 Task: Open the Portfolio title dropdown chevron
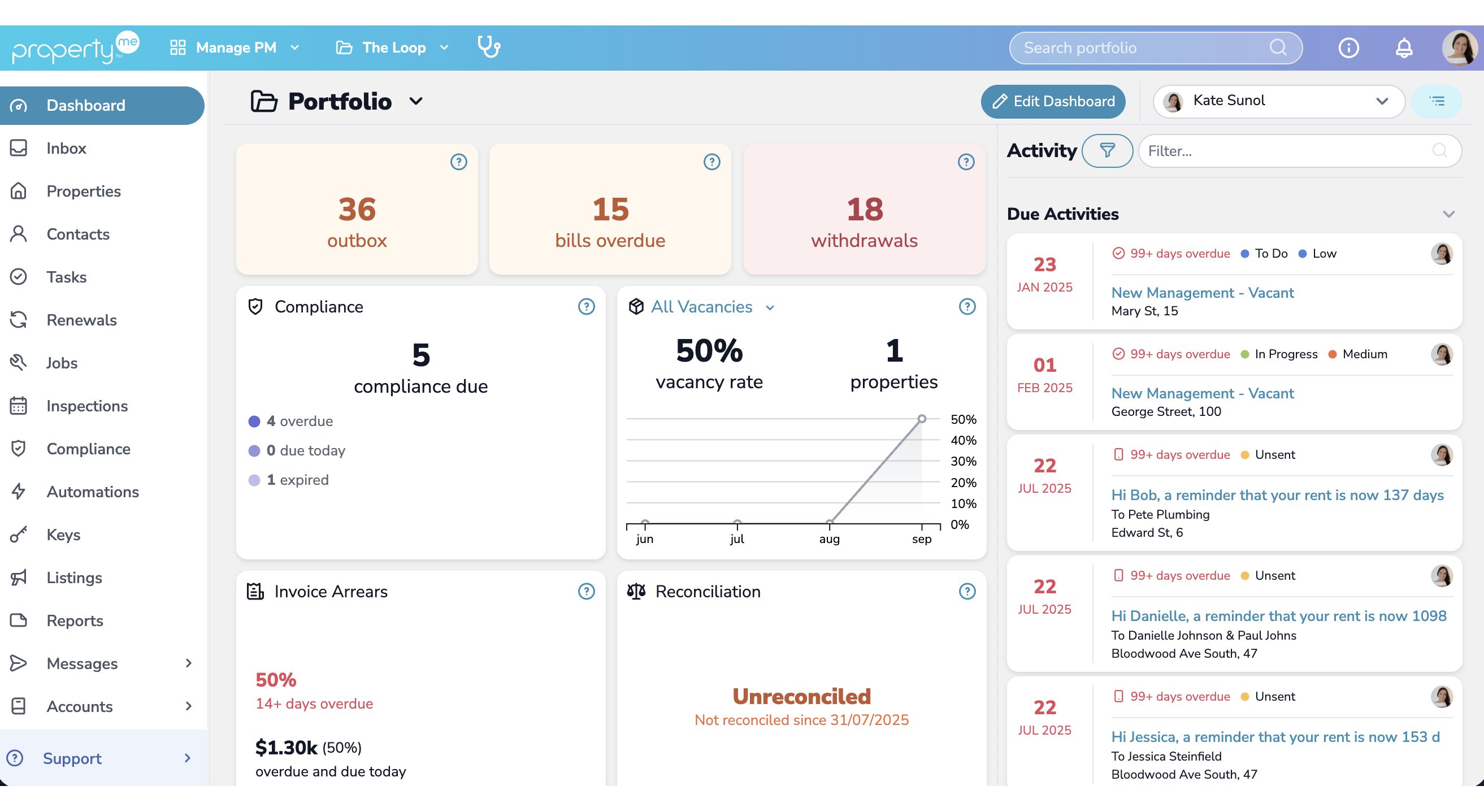pyautogui.click(x=416, y=102)
